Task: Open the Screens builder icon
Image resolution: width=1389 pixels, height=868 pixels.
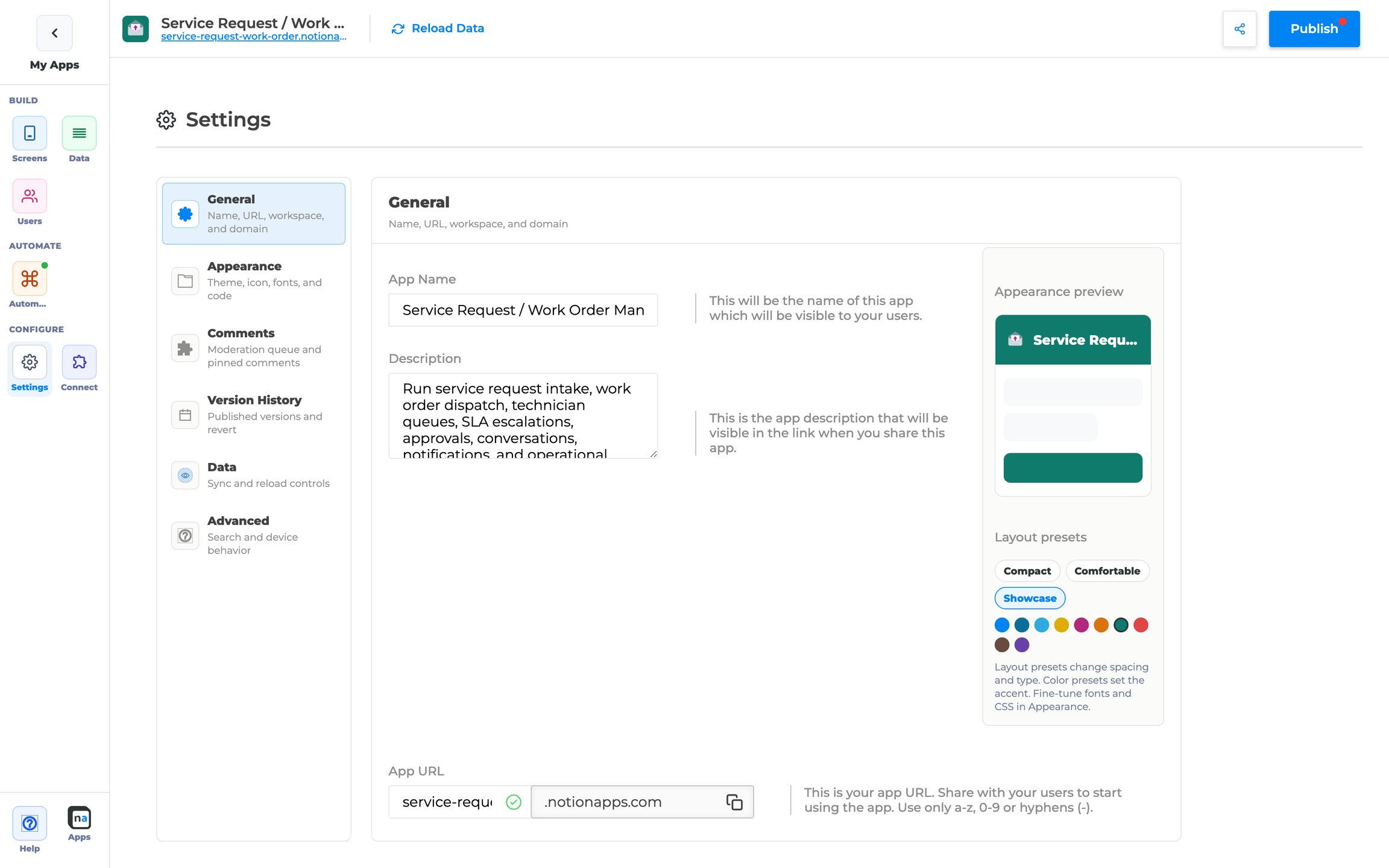Action: (x=30, y=133)
